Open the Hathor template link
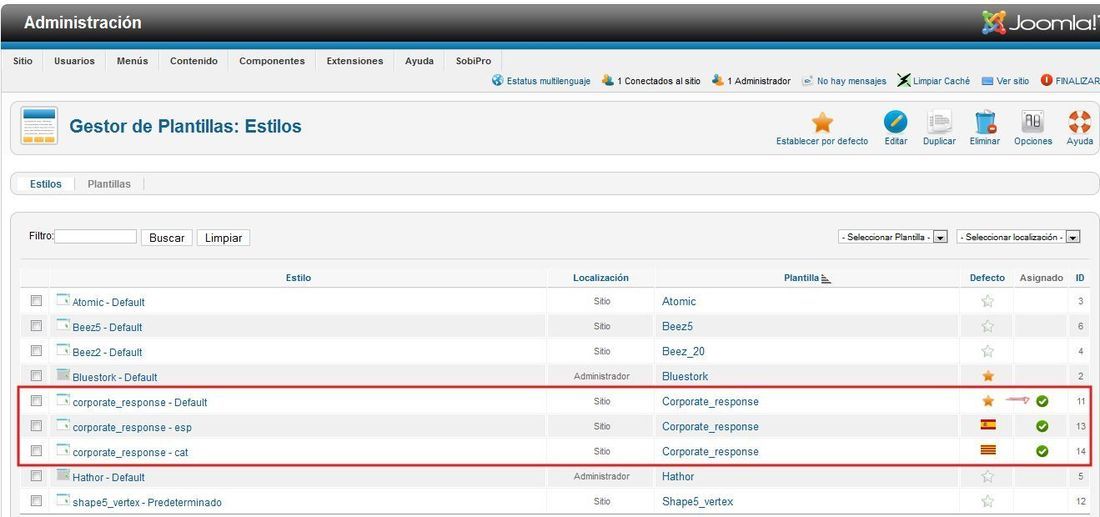 point(678,476)
